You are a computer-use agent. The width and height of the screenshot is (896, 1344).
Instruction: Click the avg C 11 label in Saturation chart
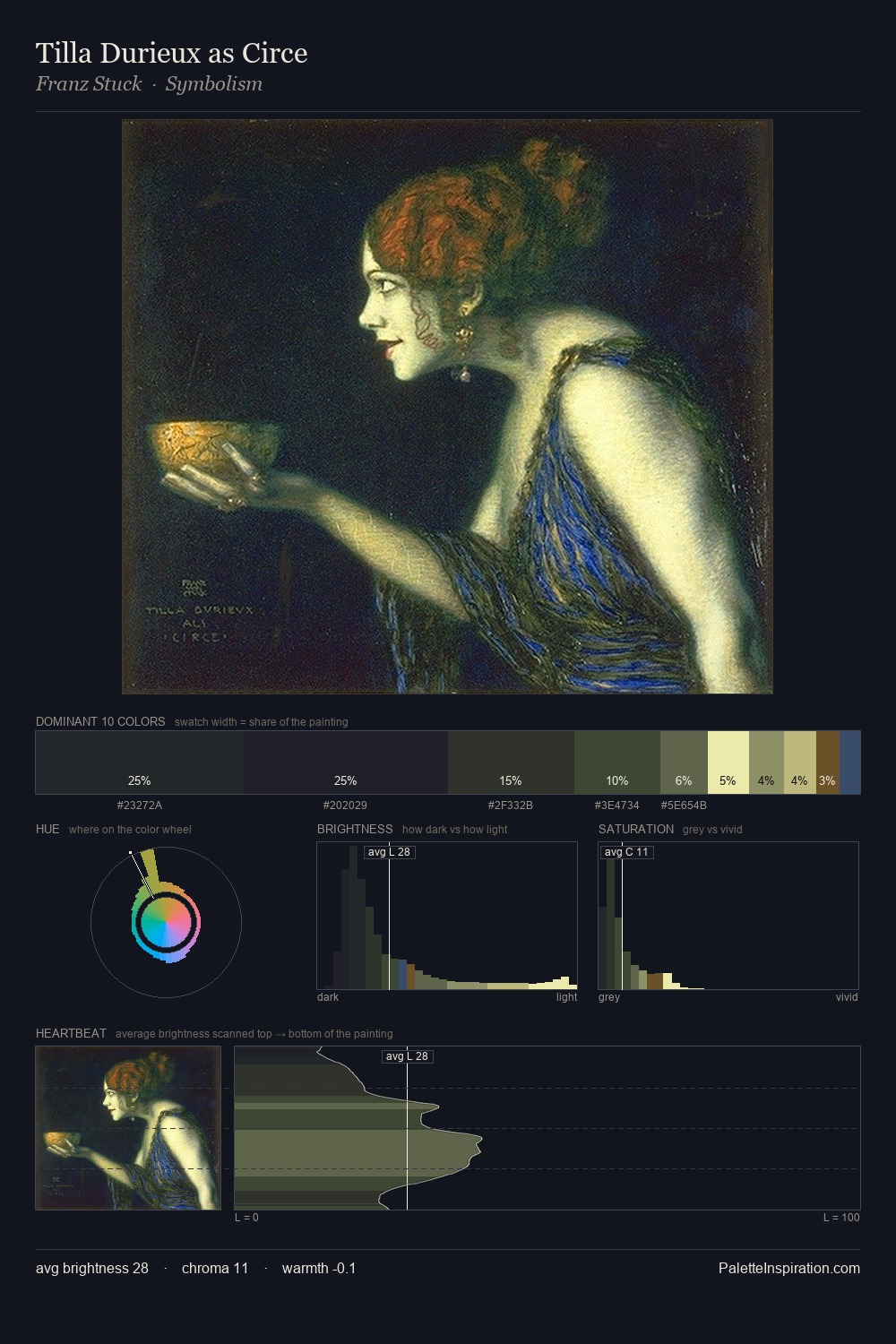[x=626, y=851]
